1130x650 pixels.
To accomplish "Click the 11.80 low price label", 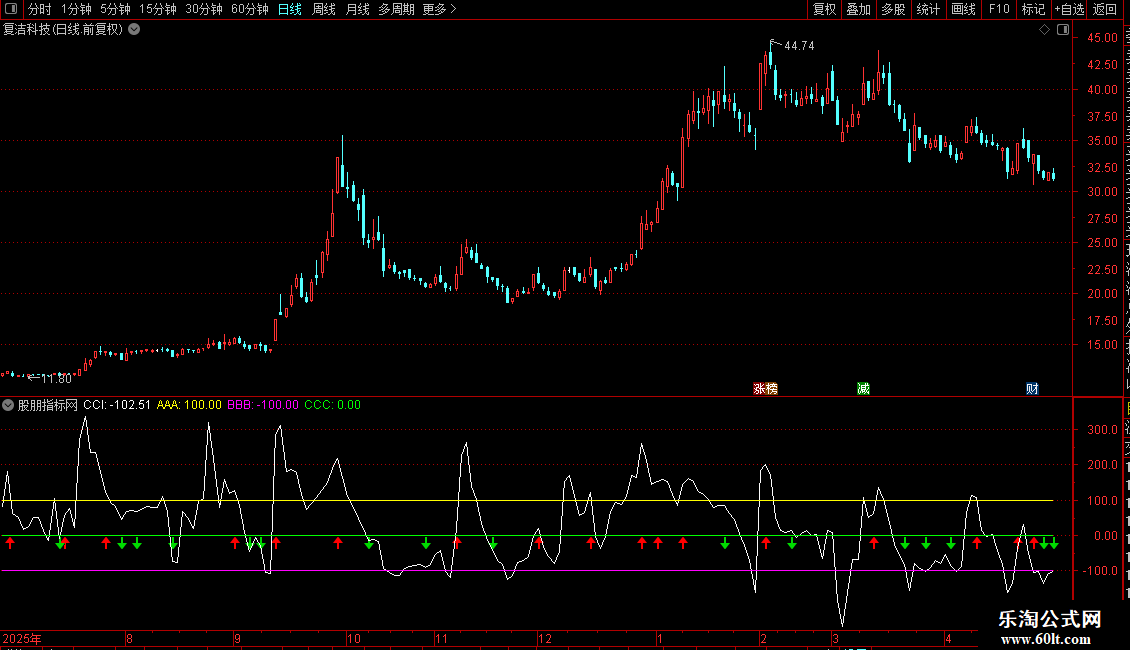I will tap(56, 378).
